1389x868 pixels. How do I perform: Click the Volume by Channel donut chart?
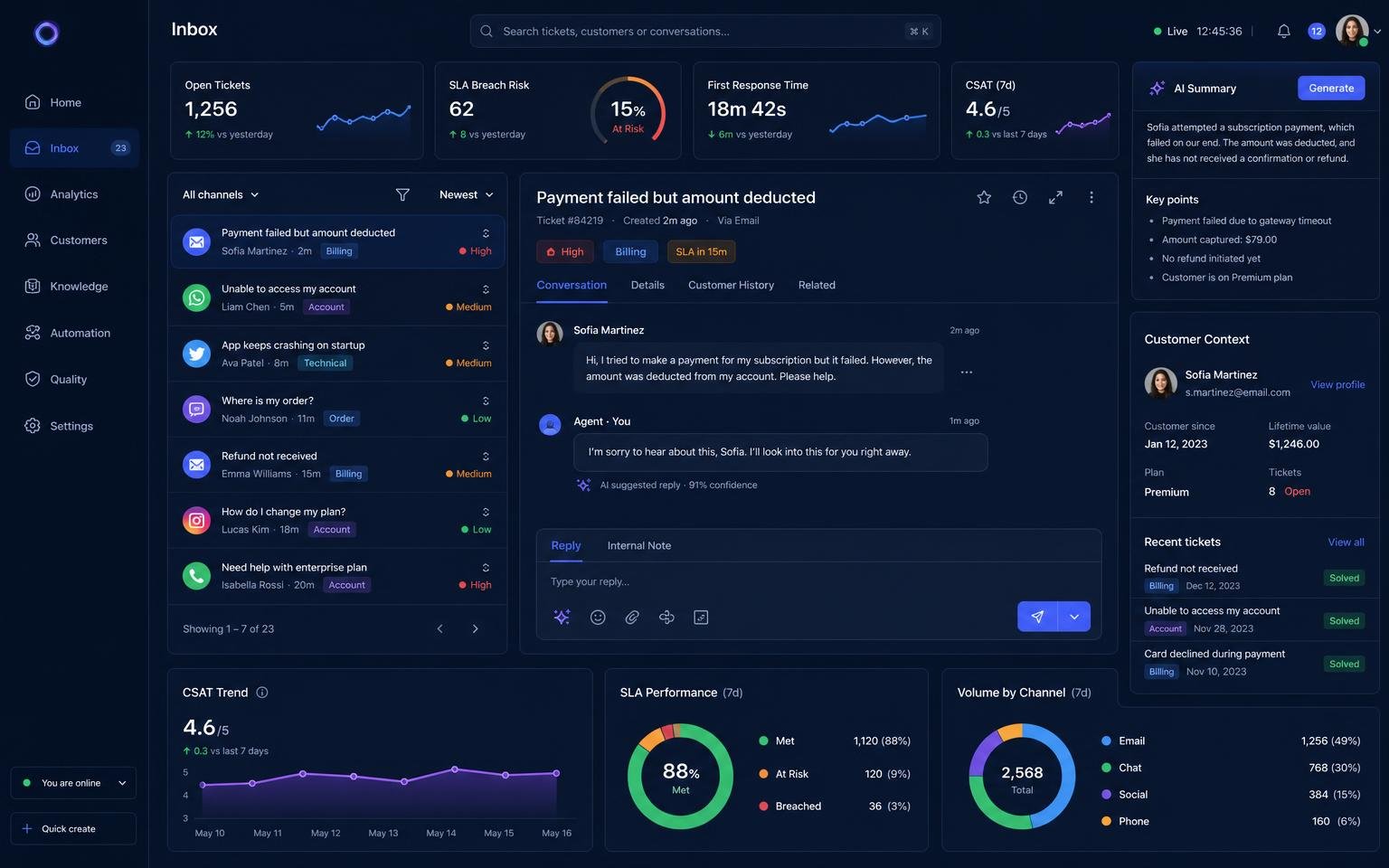click(1022, 776)
